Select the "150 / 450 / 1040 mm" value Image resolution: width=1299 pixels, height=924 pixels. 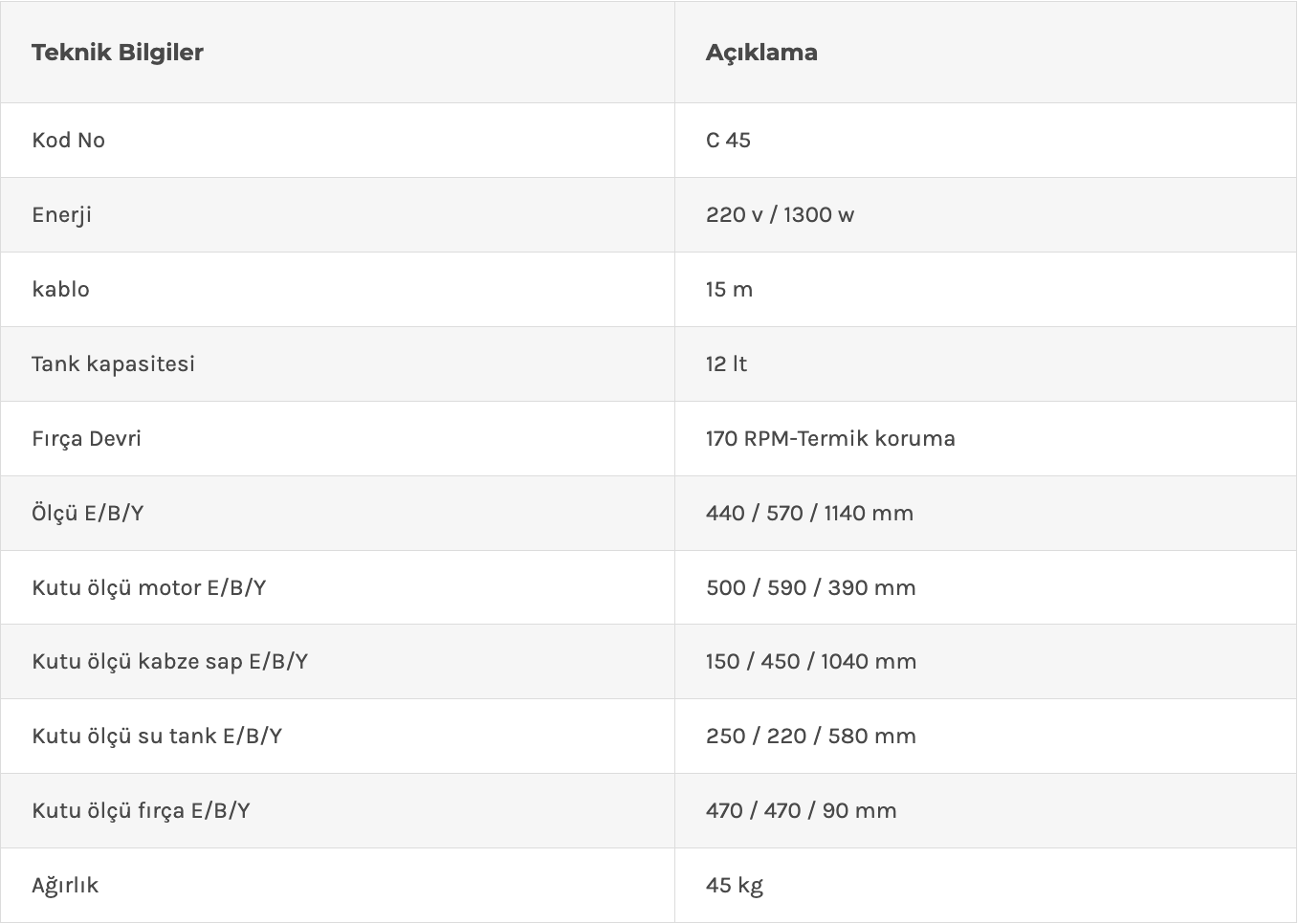(811, 662)
